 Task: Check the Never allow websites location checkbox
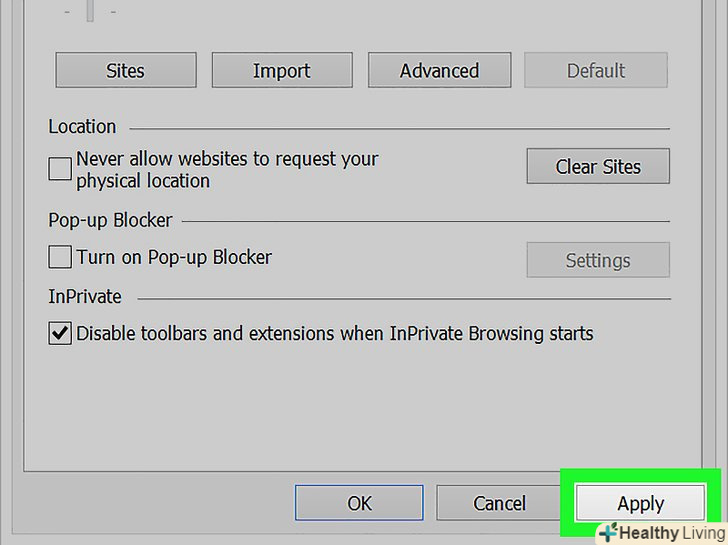tap(60, 169)
